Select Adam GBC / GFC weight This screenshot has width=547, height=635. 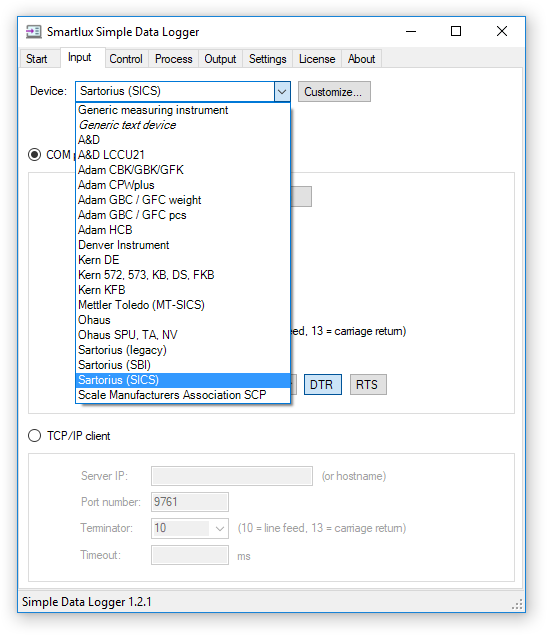[183, 200]
